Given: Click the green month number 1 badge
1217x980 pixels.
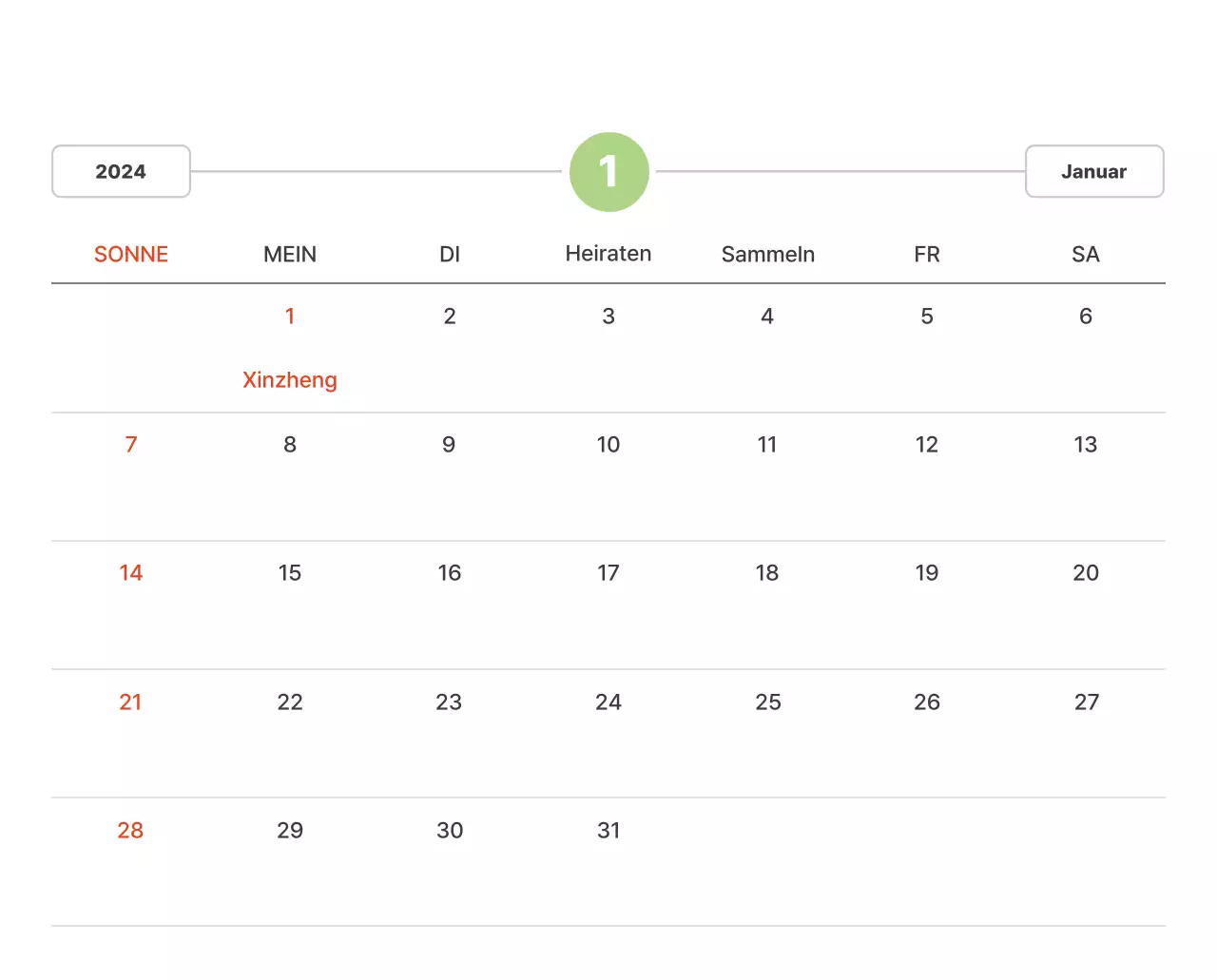Looking at the screenshot, I should [x=608, y=172].
